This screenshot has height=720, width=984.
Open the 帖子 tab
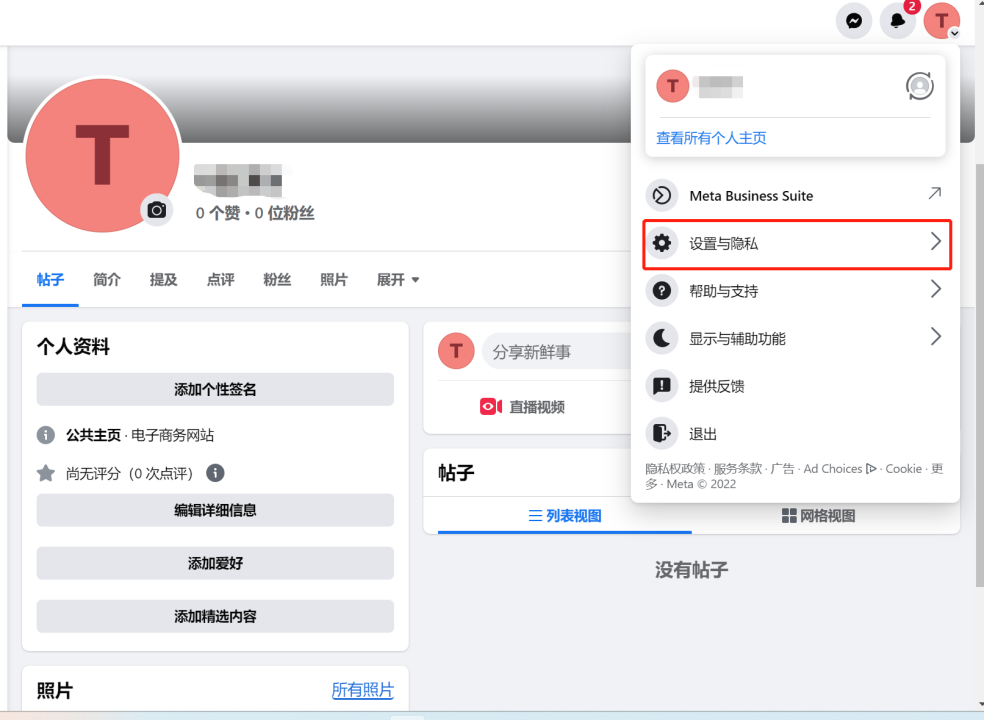(50, 280)
